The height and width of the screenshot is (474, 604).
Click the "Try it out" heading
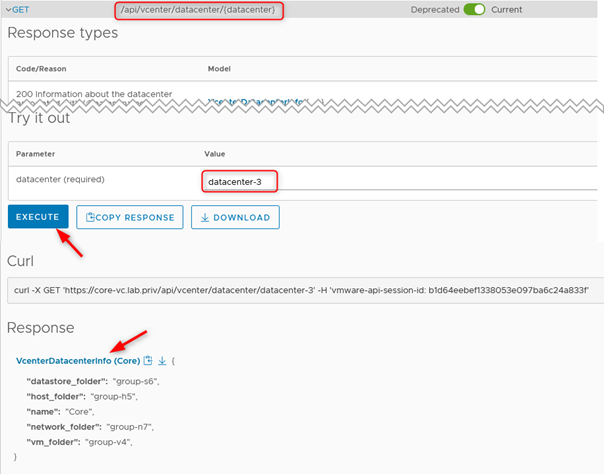tap(39, 118)
